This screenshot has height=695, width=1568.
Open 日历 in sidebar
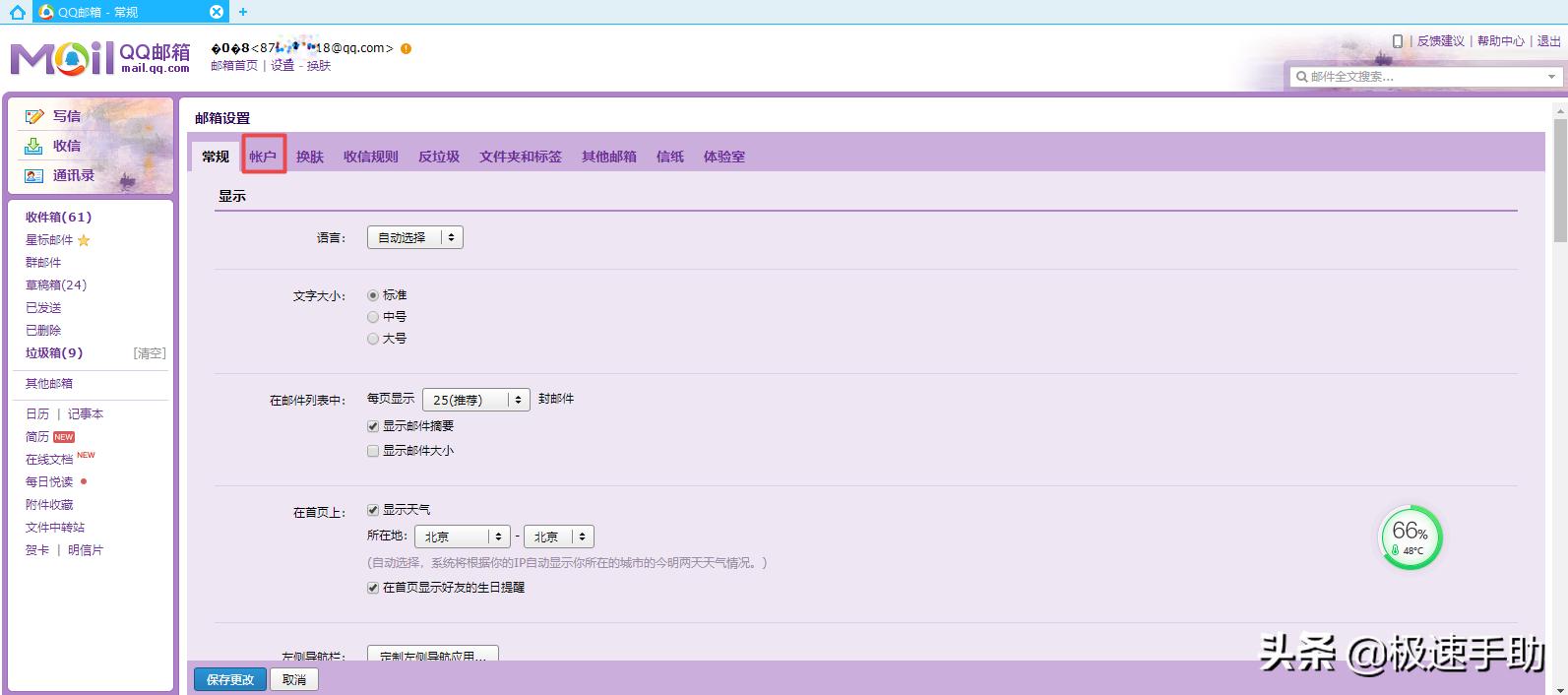tap(37, 414)
